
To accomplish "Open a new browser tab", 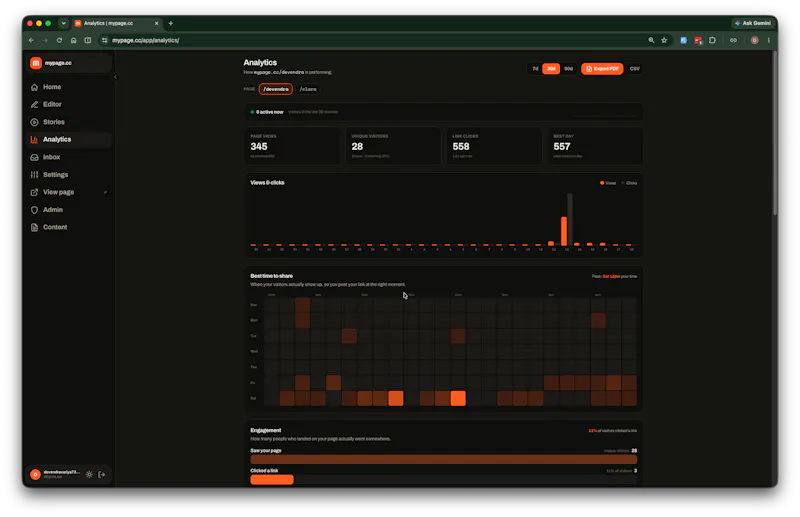I will coord(171,23).
